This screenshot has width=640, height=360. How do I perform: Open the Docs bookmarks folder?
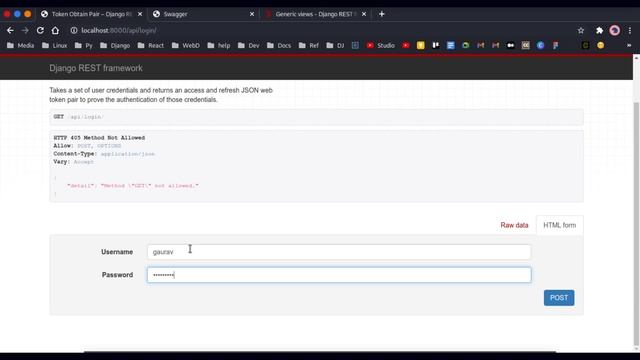(279, 45)
